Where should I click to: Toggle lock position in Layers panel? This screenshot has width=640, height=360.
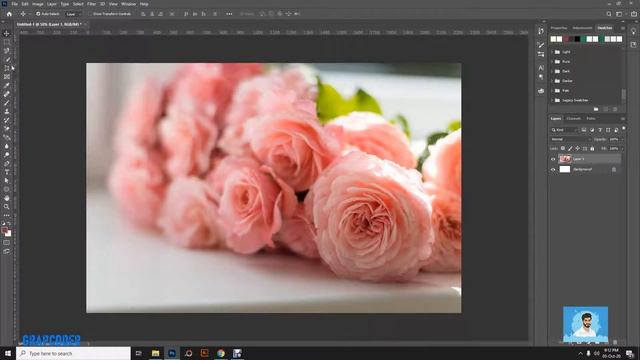[x=578, y=149]
